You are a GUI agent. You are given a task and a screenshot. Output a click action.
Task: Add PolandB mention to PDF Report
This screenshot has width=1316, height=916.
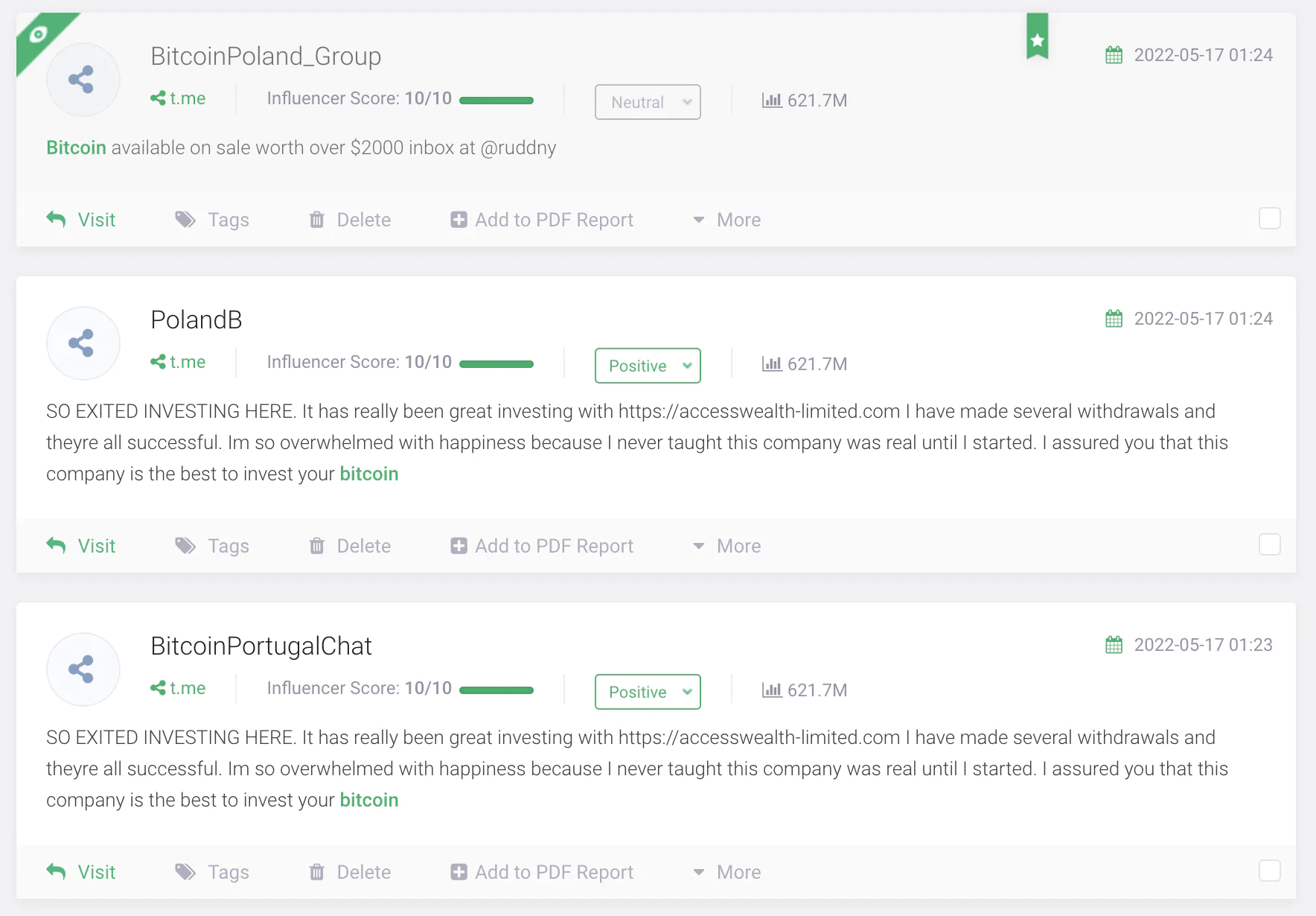click(x=543, y=546)
